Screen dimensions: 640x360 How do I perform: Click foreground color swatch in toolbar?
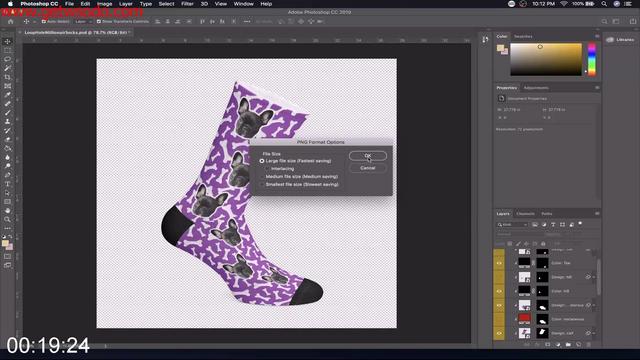pos(5,243)
